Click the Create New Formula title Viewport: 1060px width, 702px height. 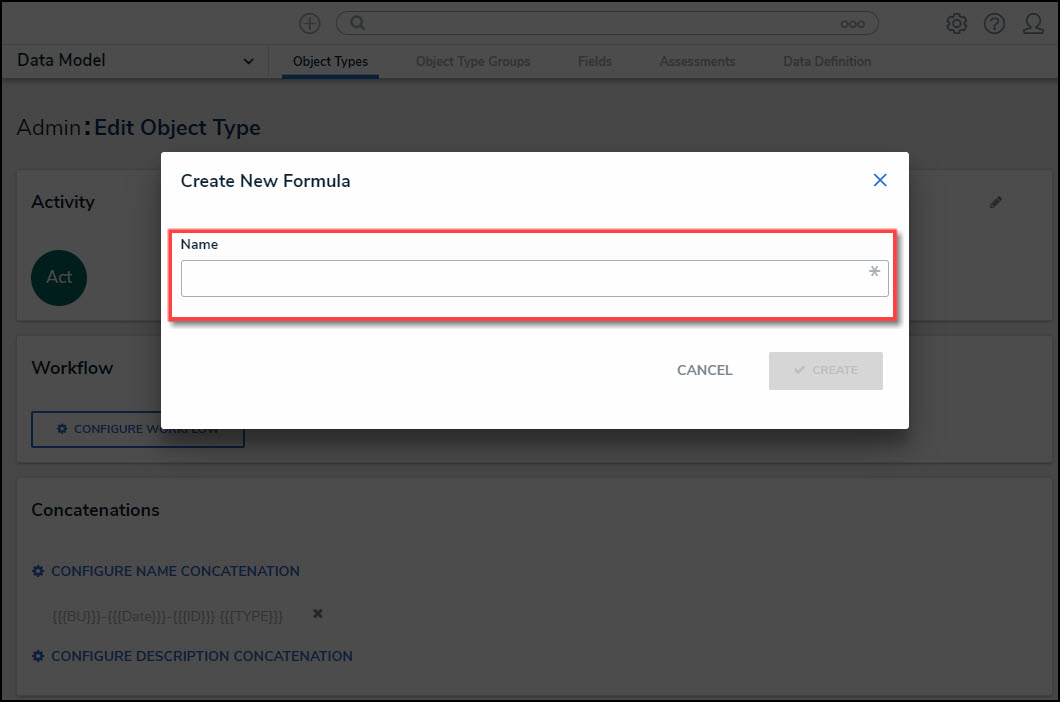tap(265, 181)
